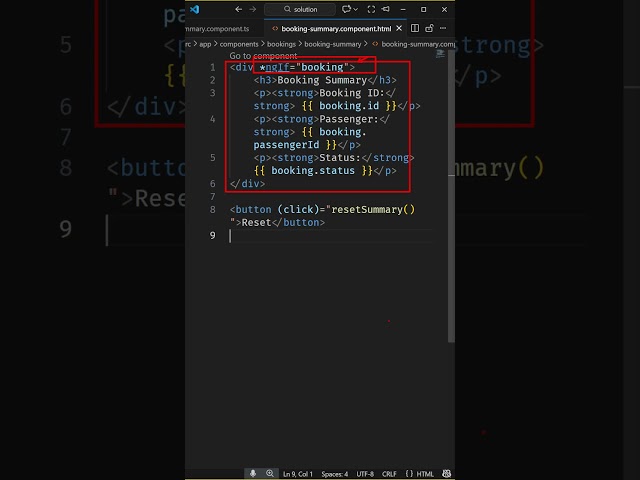
Task: Click the vertical editor scrollbar
Action: (x=451, y=196)
